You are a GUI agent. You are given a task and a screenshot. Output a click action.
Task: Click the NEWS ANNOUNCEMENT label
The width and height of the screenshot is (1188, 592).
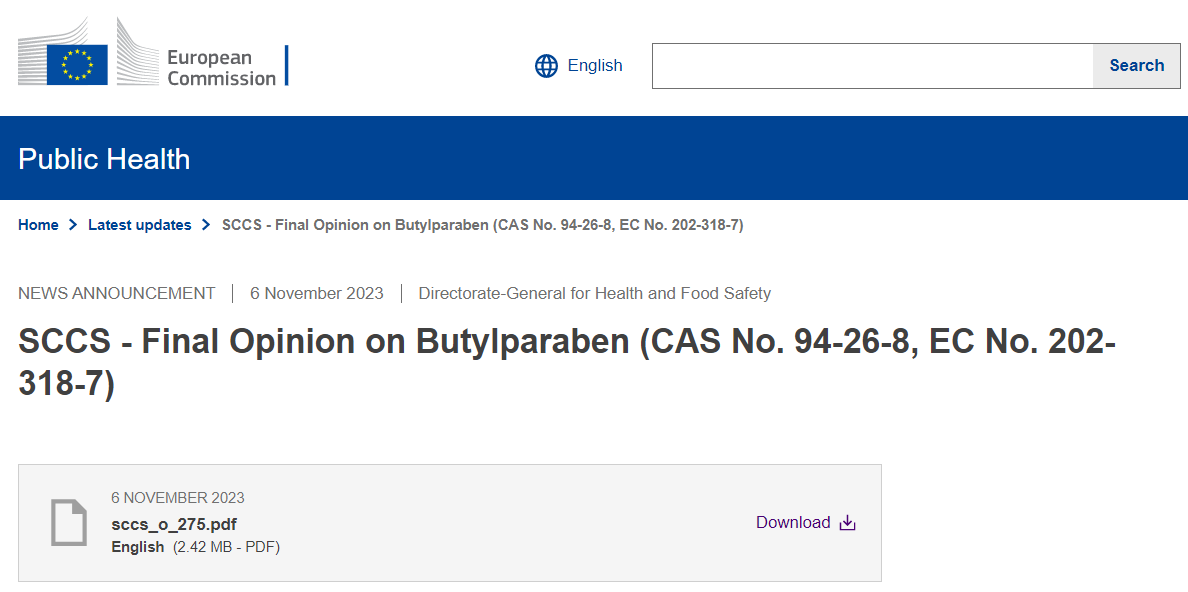[116, 293]
